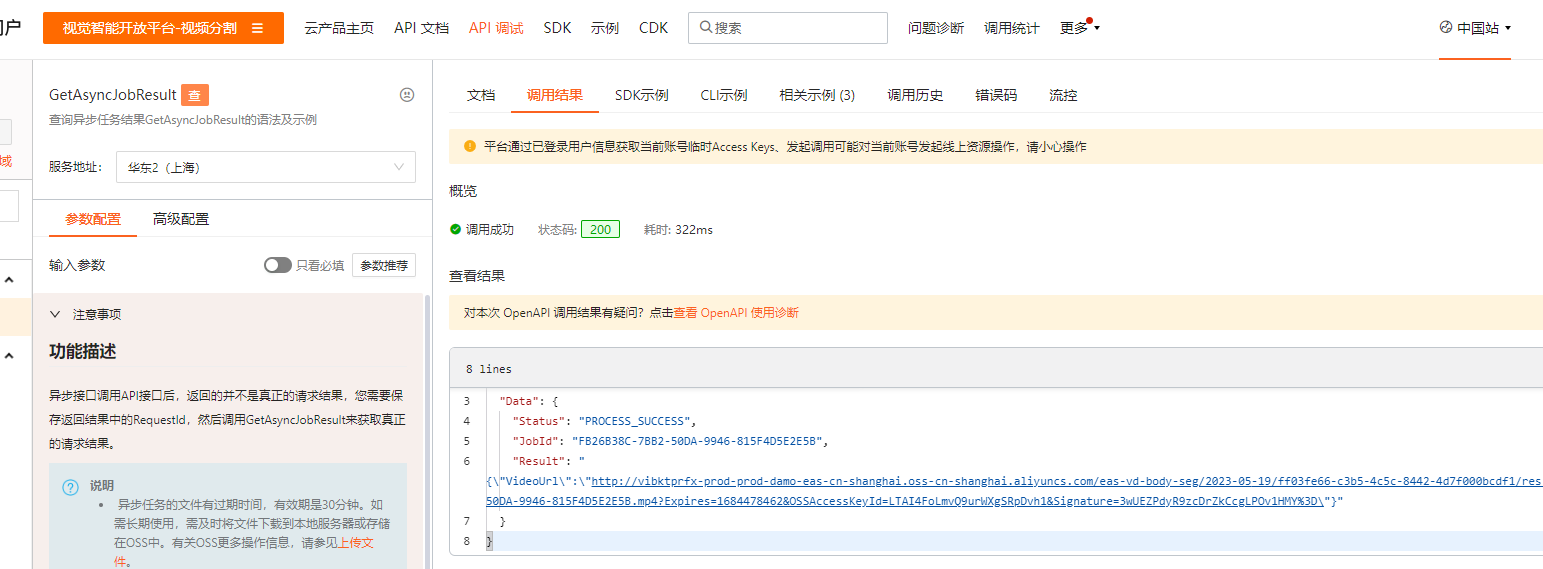The image size is (1543, 569).
Task: Open 流控 tab
Action: click(x=1063, y=95)
